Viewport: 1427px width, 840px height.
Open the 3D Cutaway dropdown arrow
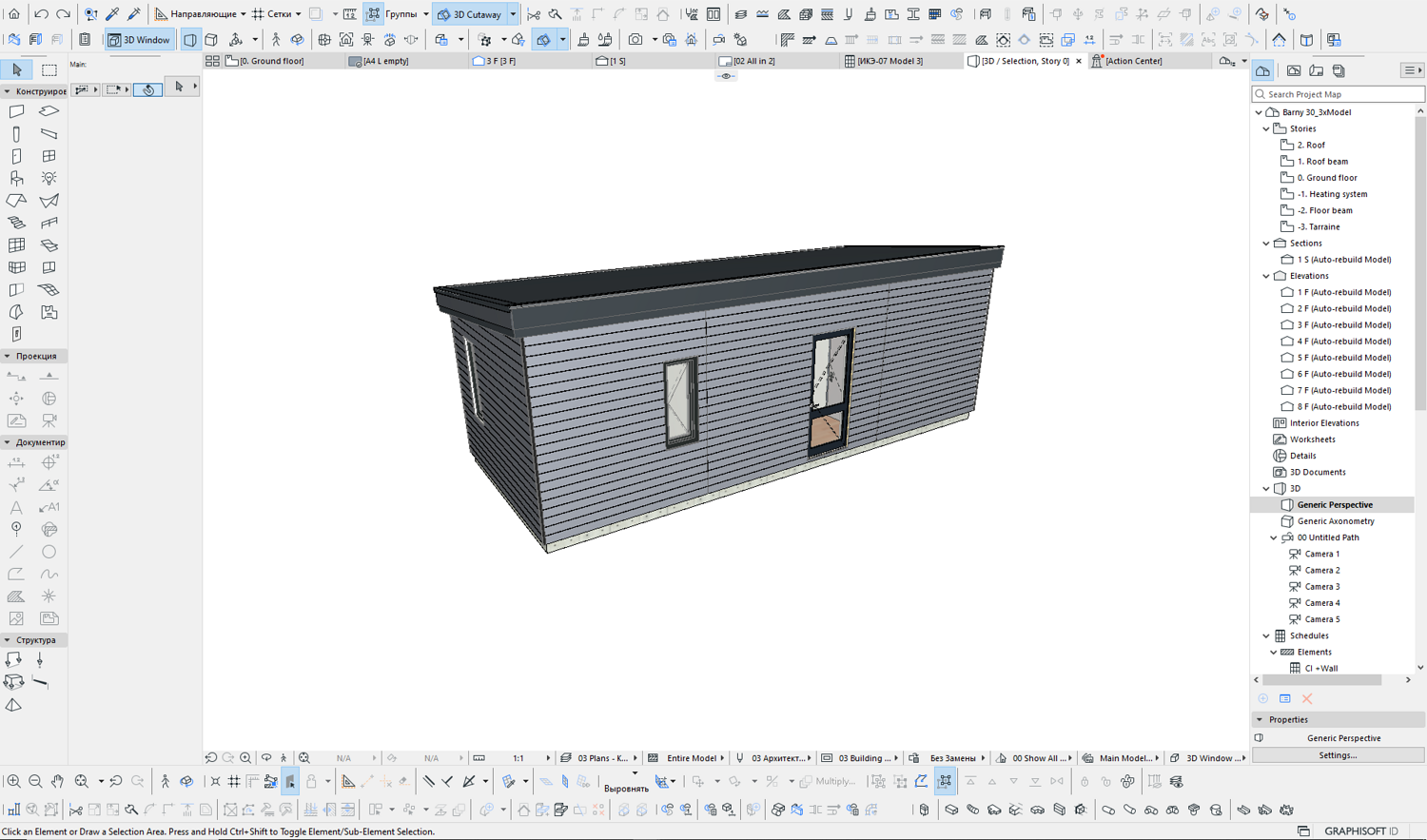513,14
